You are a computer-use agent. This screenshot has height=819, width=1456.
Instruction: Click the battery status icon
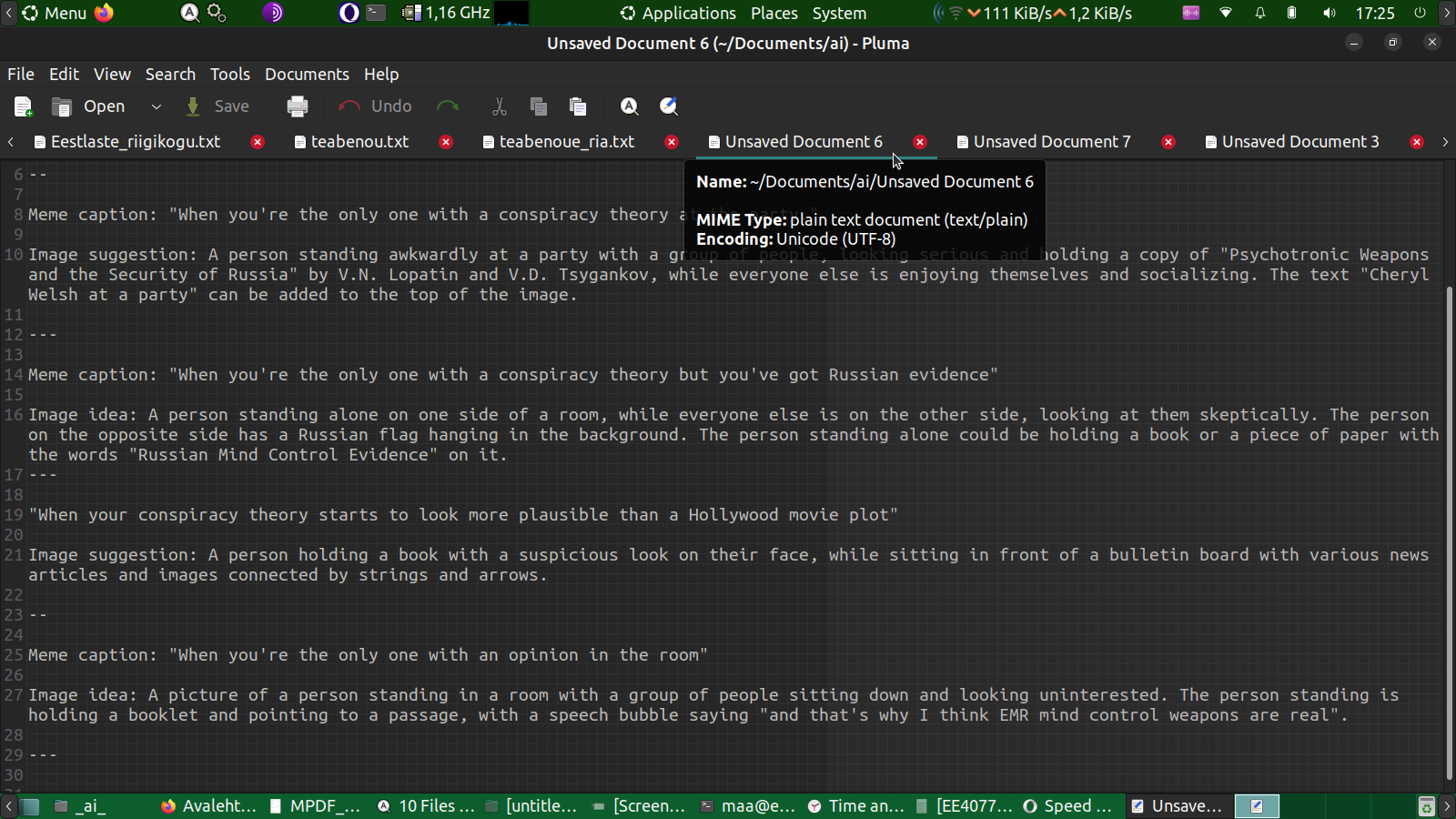pos(1291,14)
